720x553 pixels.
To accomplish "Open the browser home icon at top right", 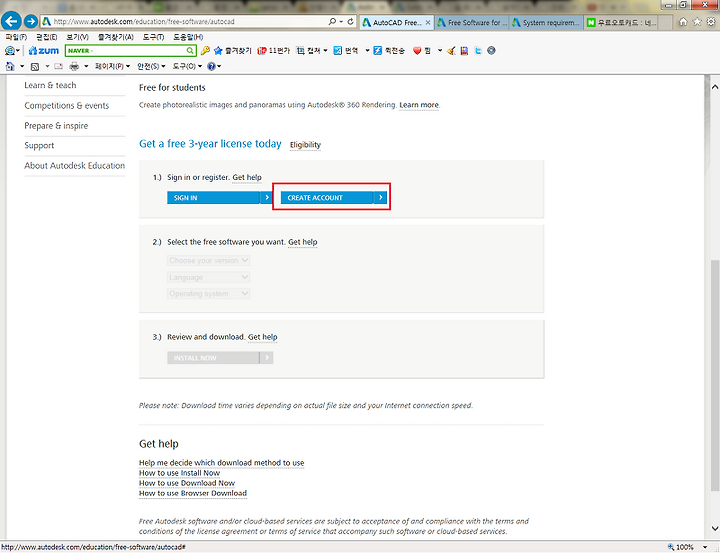I will coord(683,22).
